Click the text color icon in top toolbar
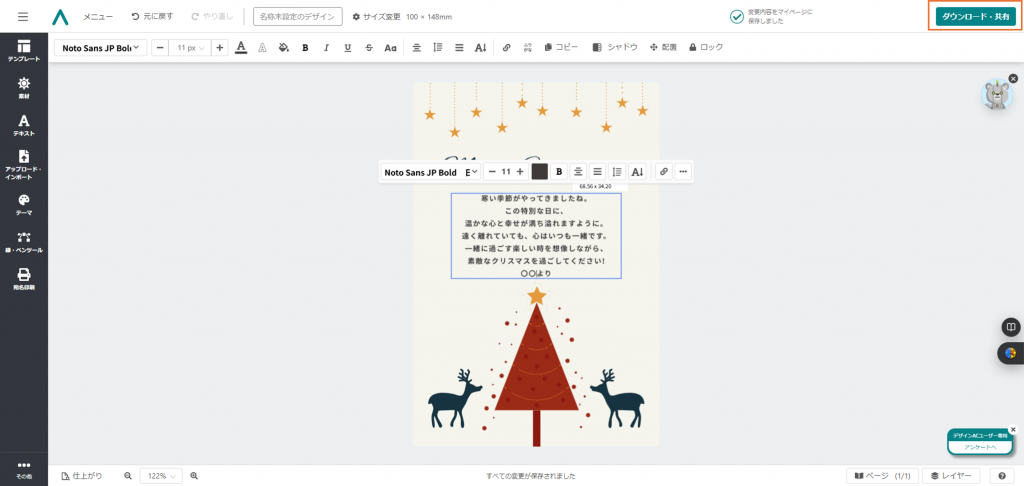Viewport: 1024px width, 486px height. tap(241, 47)
